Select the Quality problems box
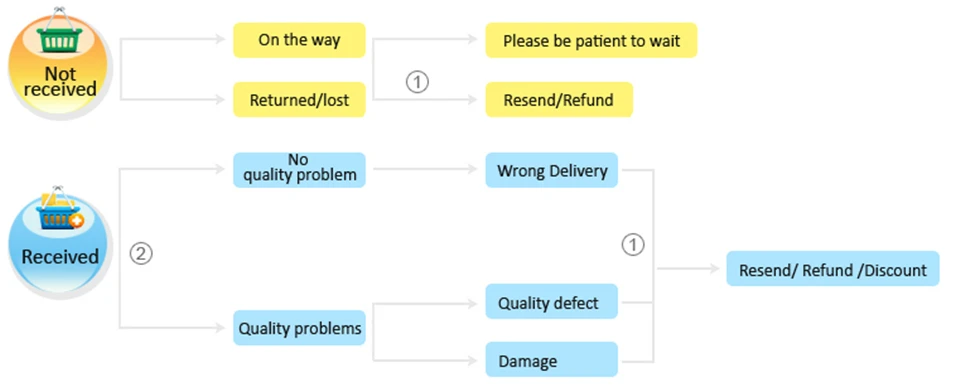960x391 pixels. point(299,328)
